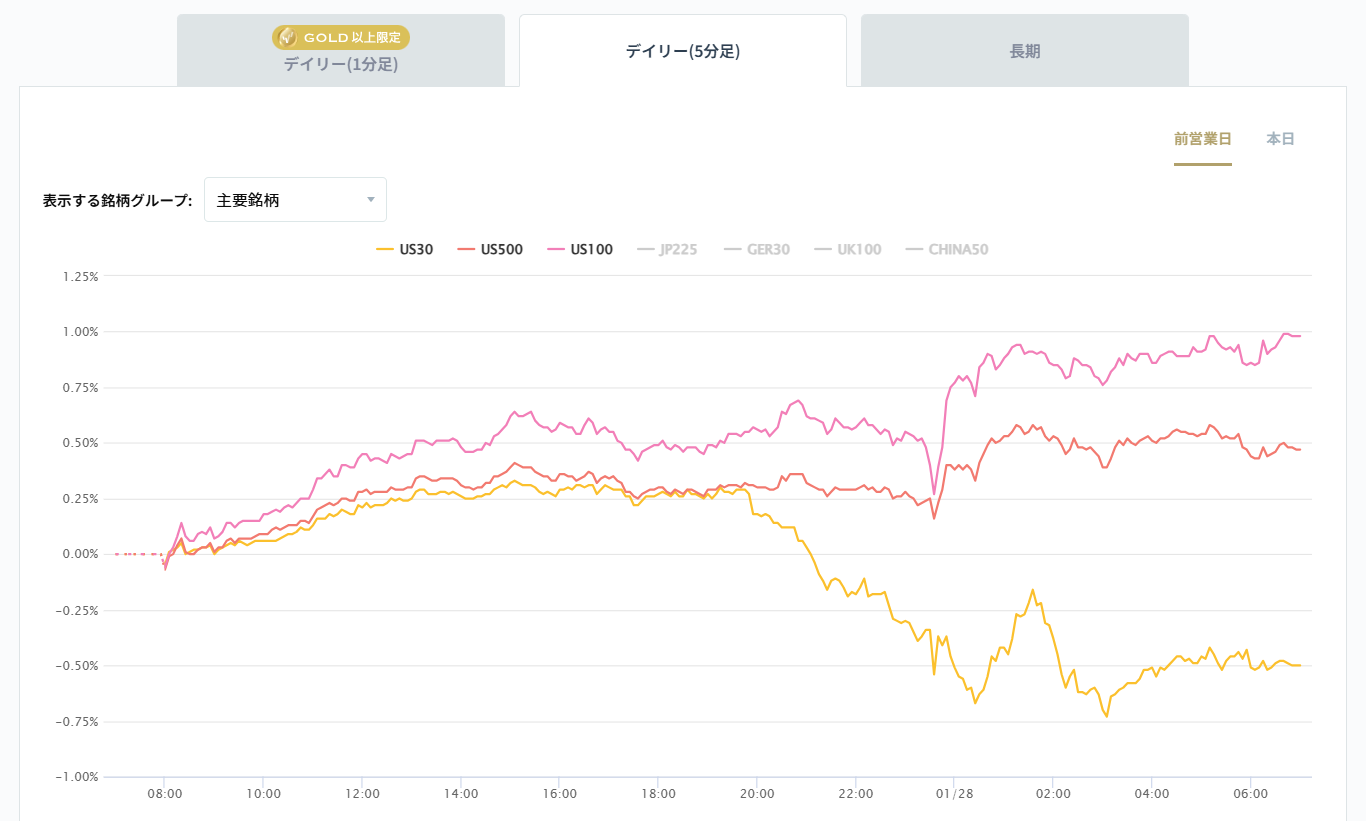
Task: Click the dropdown arrow in the symbol selector
Action: point(370,199)
